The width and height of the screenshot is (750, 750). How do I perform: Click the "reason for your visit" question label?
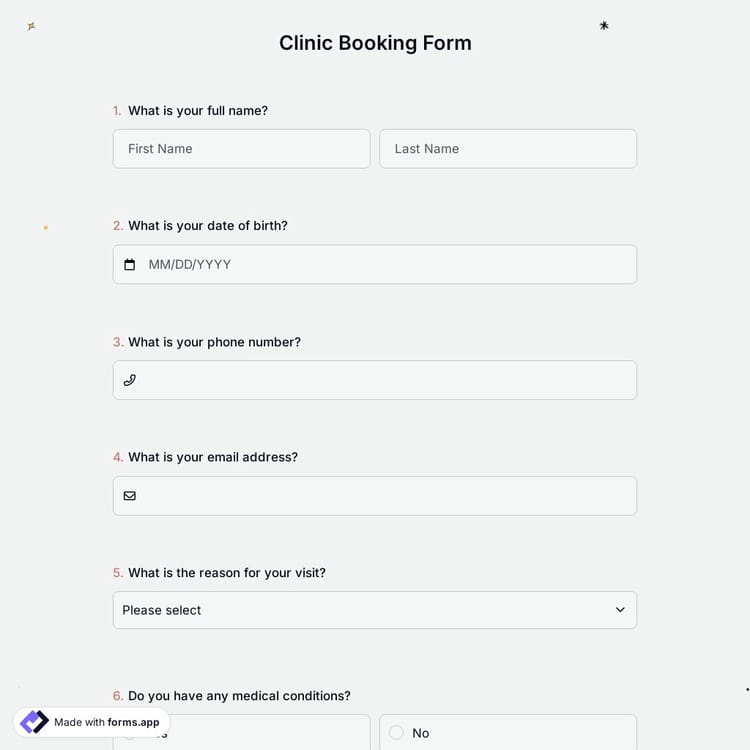coord(227,573)
